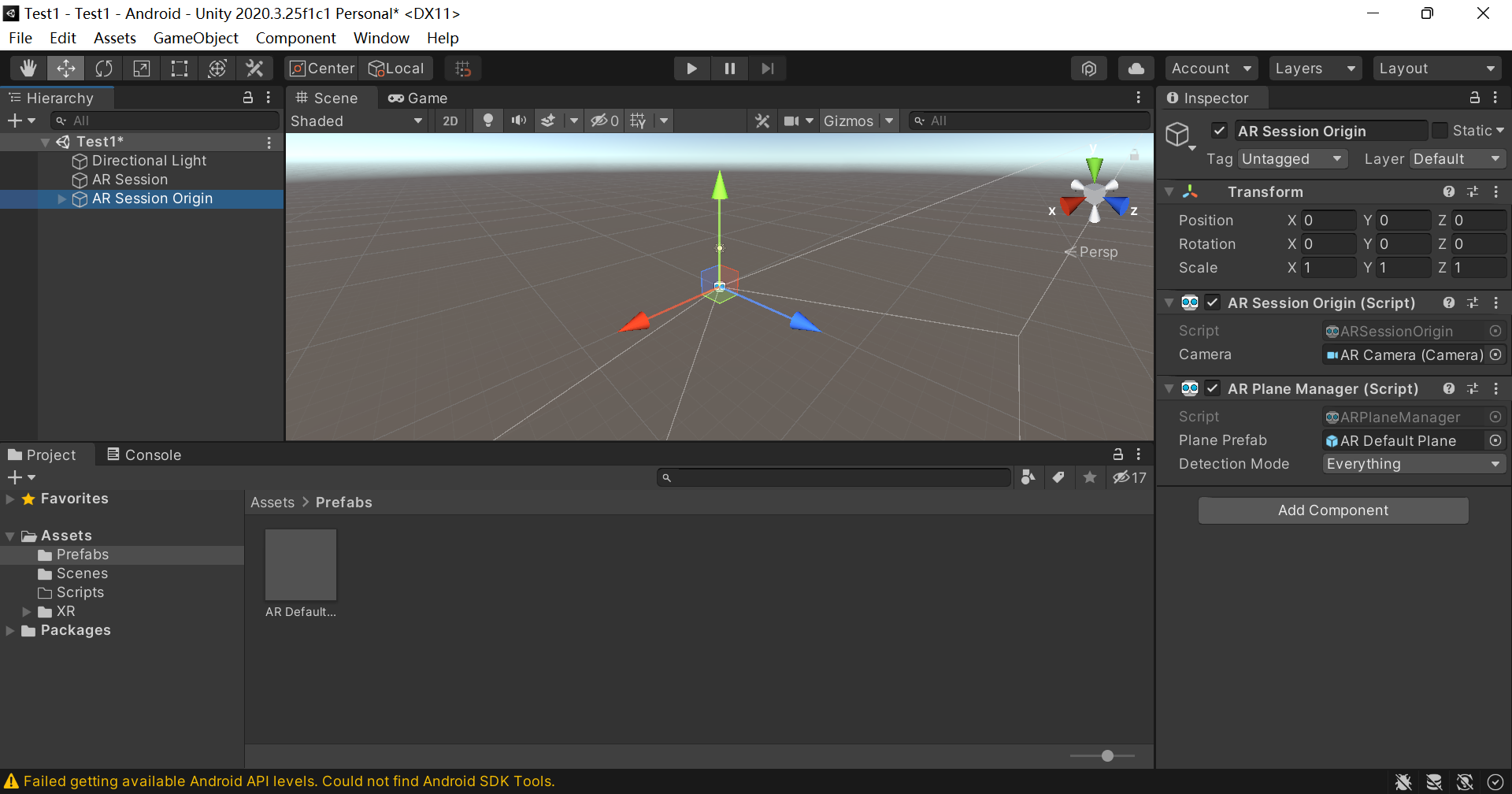Screen dimensions: 1512x794
Task: Toggle scene grid visibility
Action: click(x=638, y=121)
